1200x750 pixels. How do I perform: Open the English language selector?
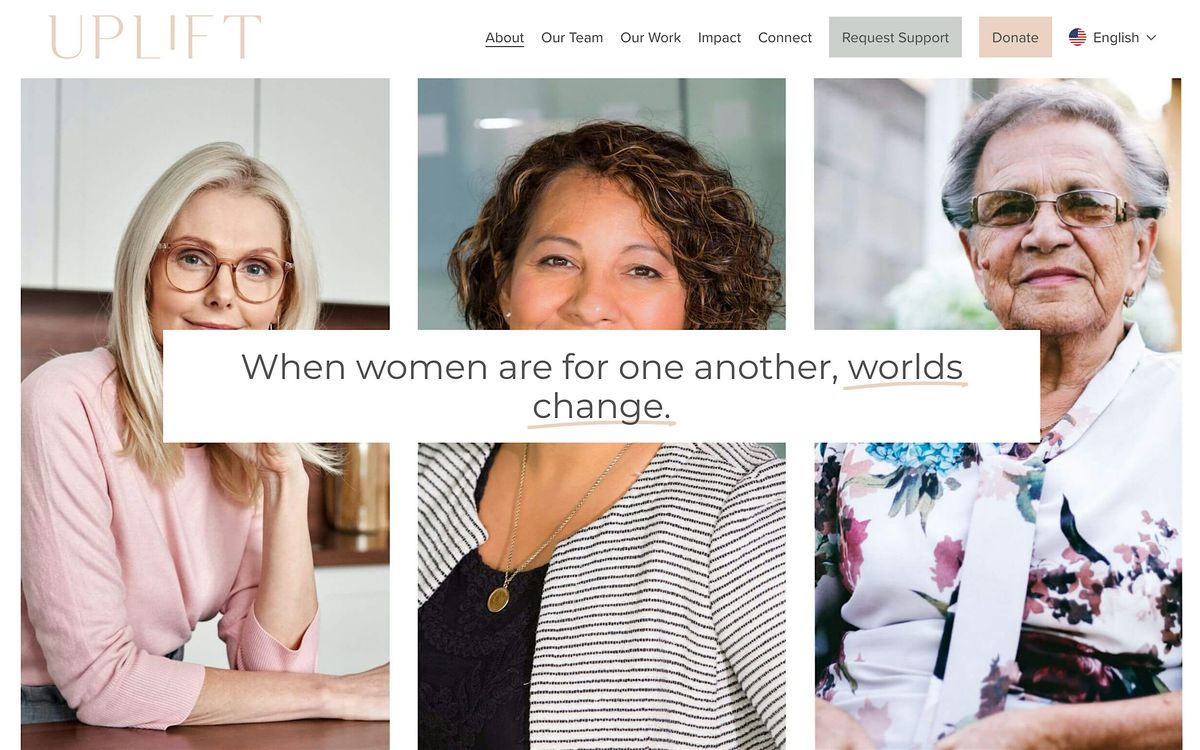click(1115, 37)
